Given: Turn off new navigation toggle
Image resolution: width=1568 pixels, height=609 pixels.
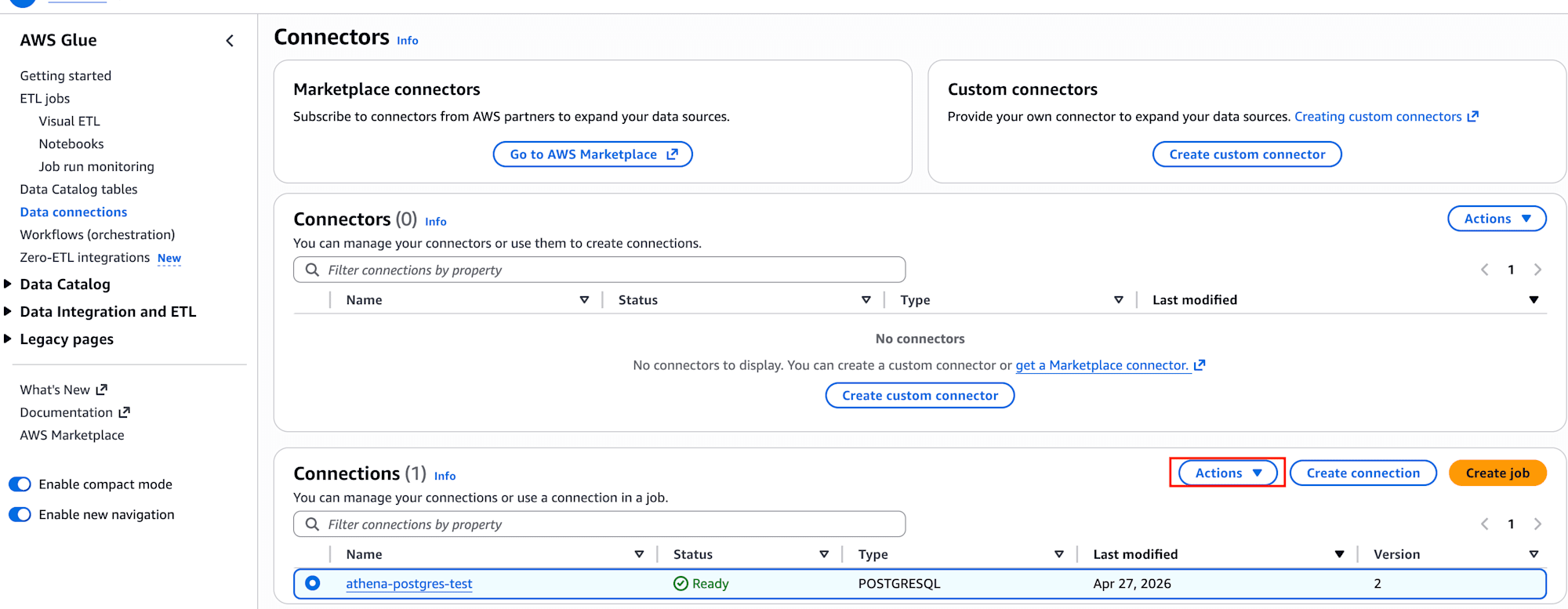Looking at the screenshot, I should coord(20,515).
